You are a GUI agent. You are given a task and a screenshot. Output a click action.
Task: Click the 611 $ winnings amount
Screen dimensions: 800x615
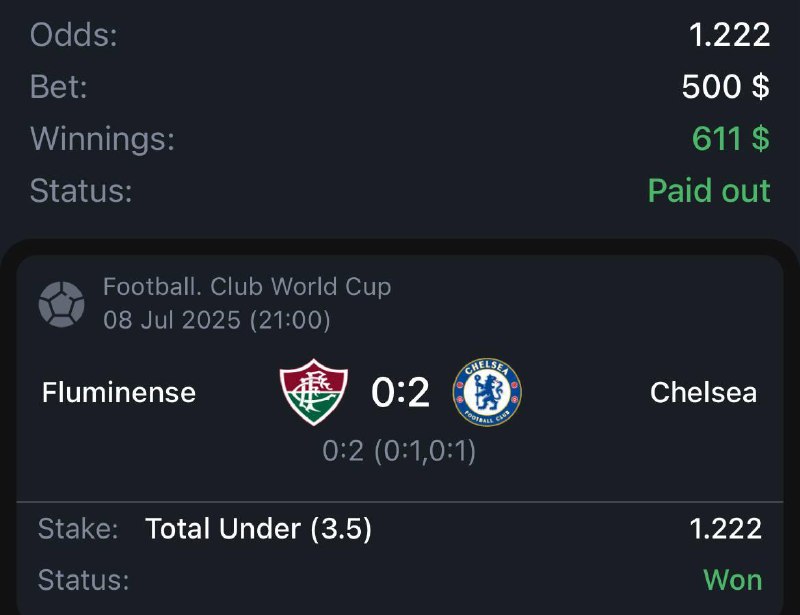click(x=730, y=138)
